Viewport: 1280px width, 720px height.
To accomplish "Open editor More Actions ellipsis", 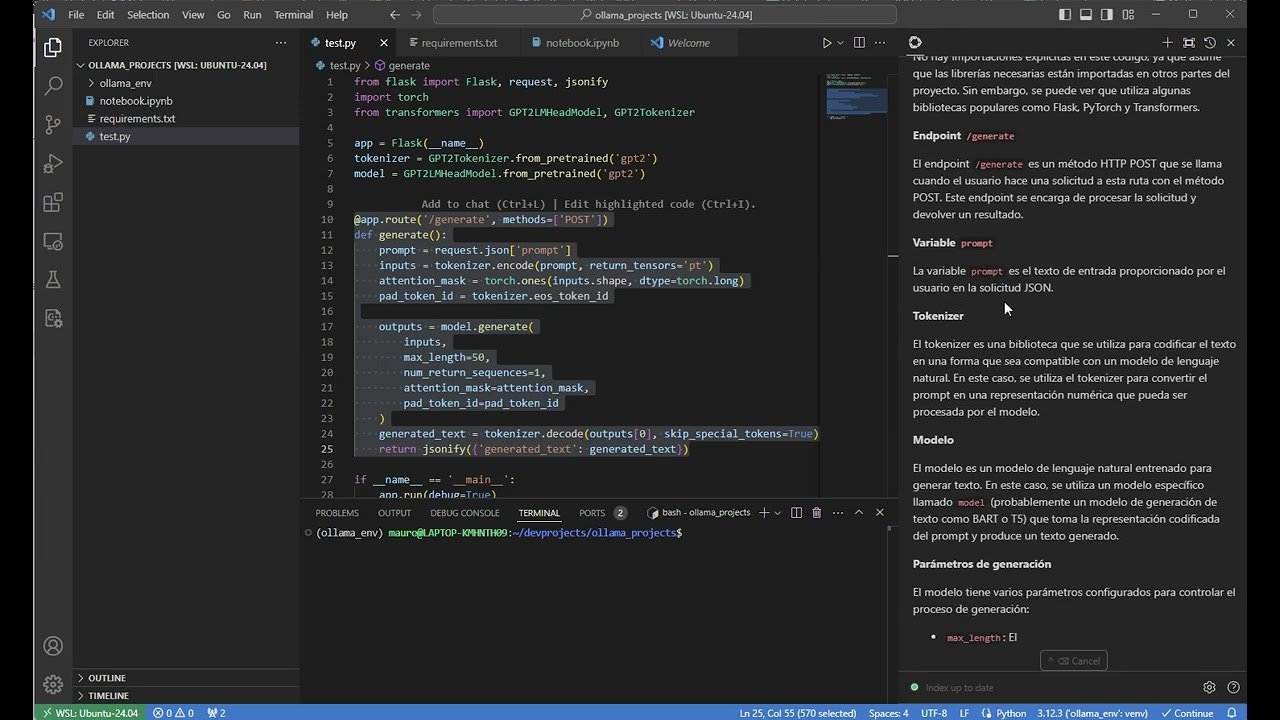I will 880,43.
